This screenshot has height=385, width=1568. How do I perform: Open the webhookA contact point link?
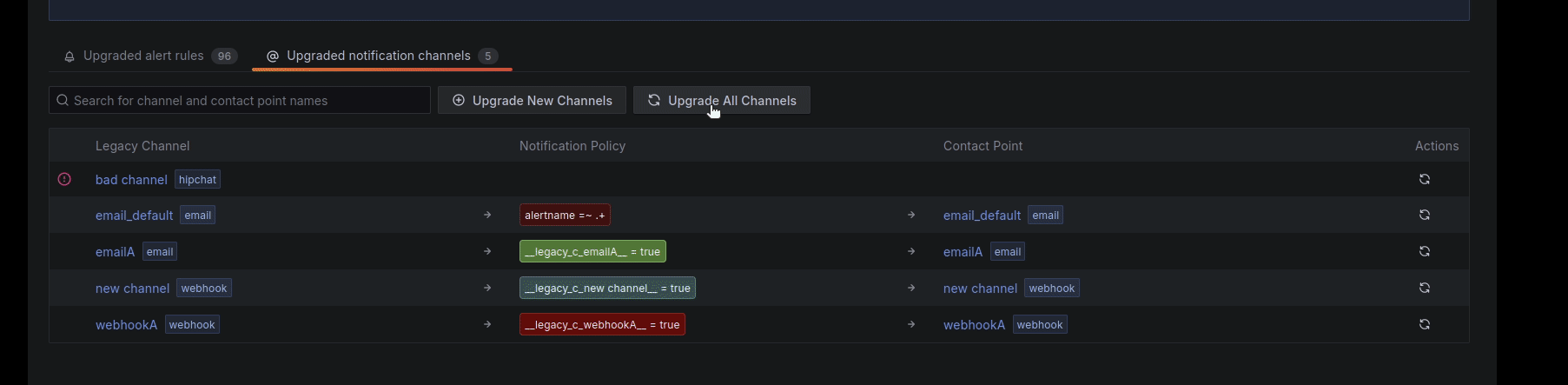(974, 324)
